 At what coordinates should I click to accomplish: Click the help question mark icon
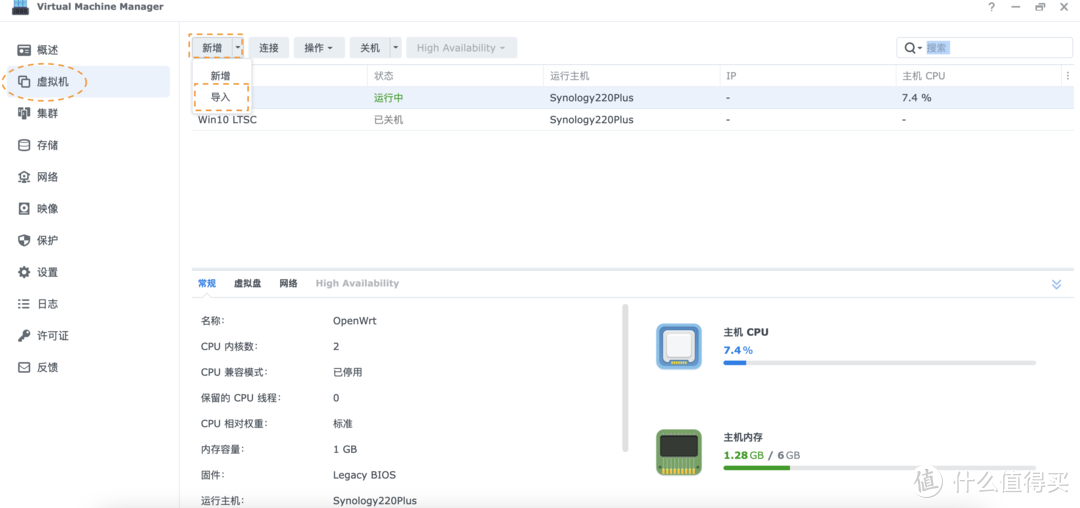(x=991, y=7)
